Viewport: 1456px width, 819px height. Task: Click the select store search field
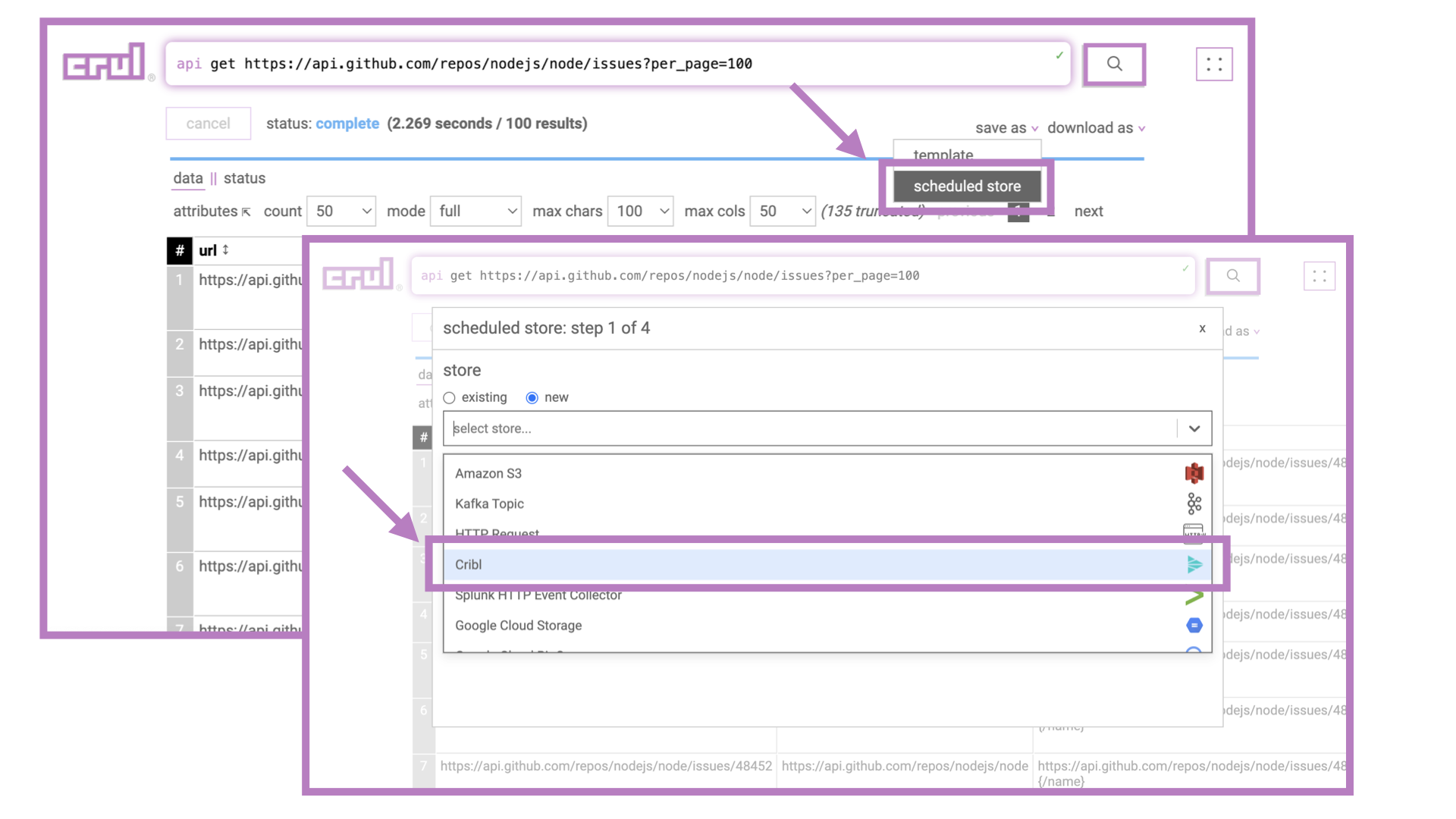tap(810, 428)
